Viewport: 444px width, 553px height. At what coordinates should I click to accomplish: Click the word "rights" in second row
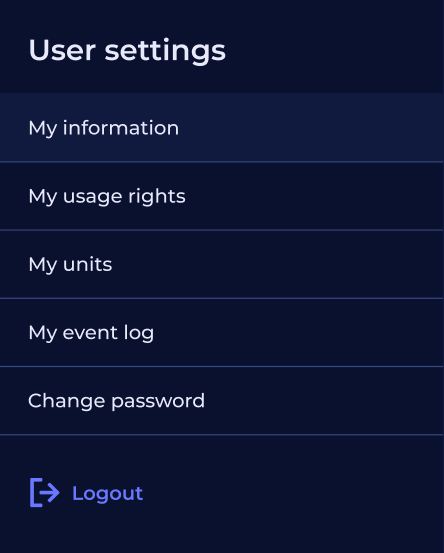point(157,196)
